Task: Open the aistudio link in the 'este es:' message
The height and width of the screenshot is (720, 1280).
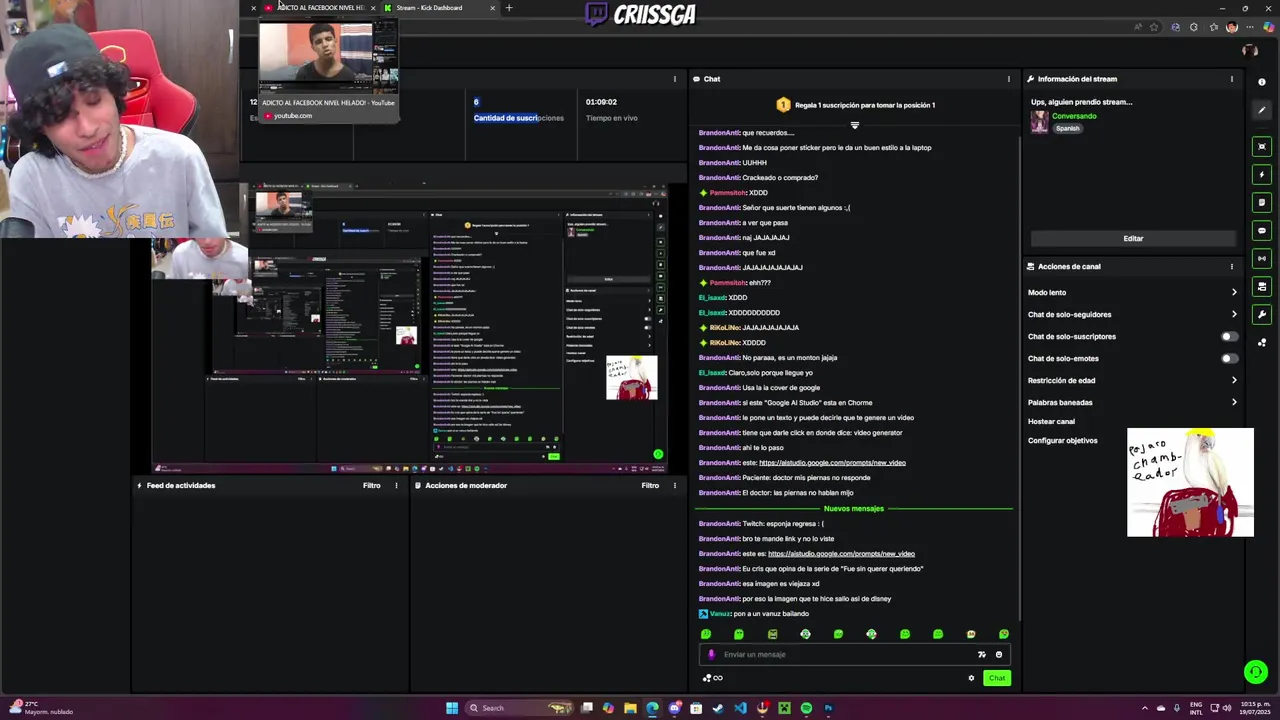Action: 841,554
